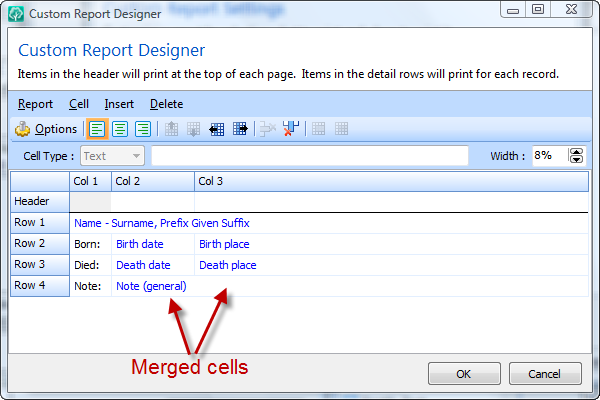The width and height of the screenshot is (600, 400).
Task: Click the 'Birth date' cell
Action: [x=153, y=244]
